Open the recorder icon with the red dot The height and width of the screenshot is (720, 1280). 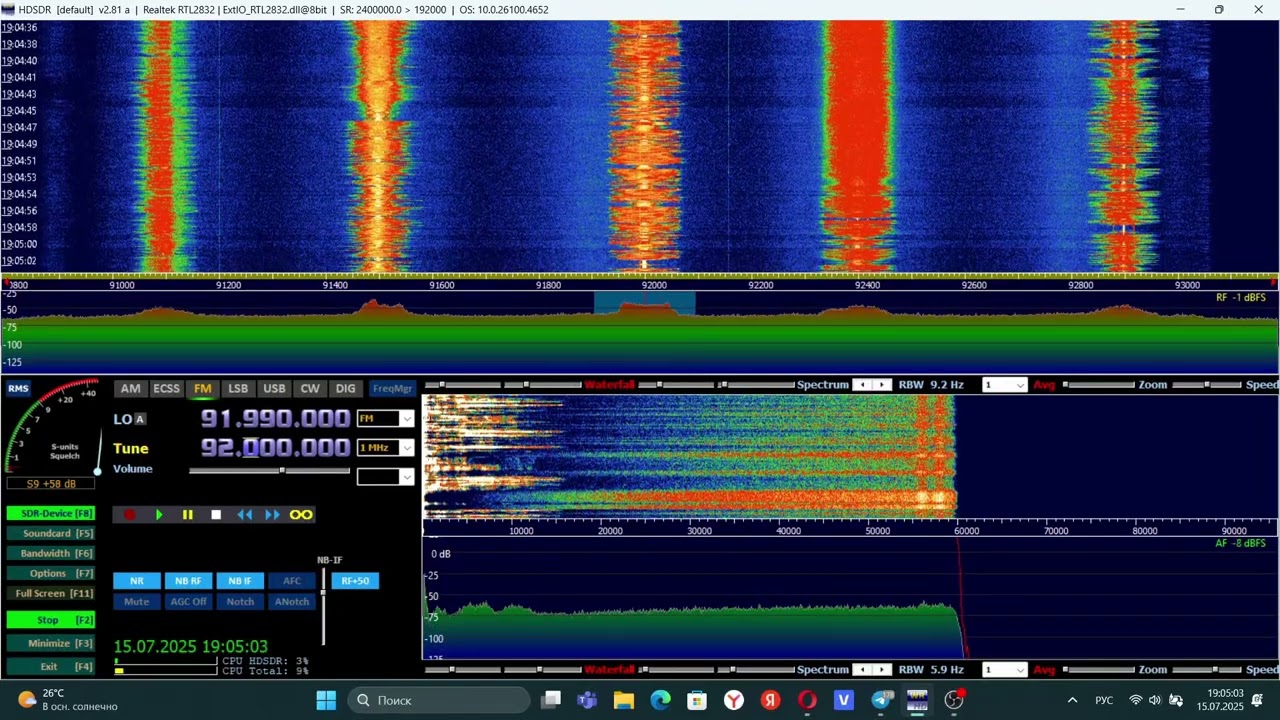[954, 700]
